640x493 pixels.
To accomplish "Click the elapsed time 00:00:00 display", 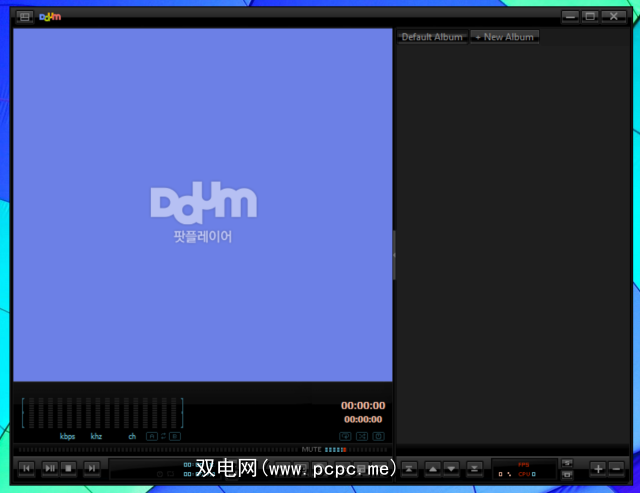I will point(363,406).
